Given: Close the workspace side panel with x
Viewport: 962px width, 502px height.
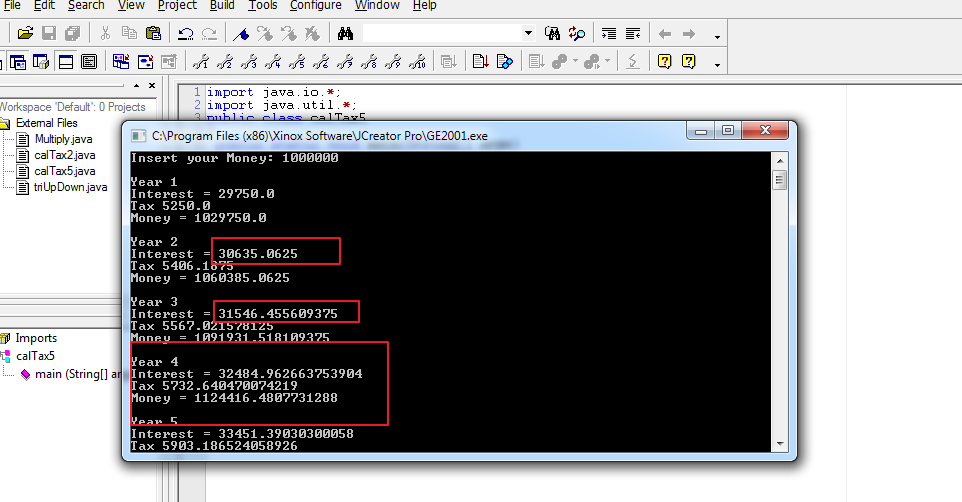Looking at the screenshot, I should (x=152, y=85).
